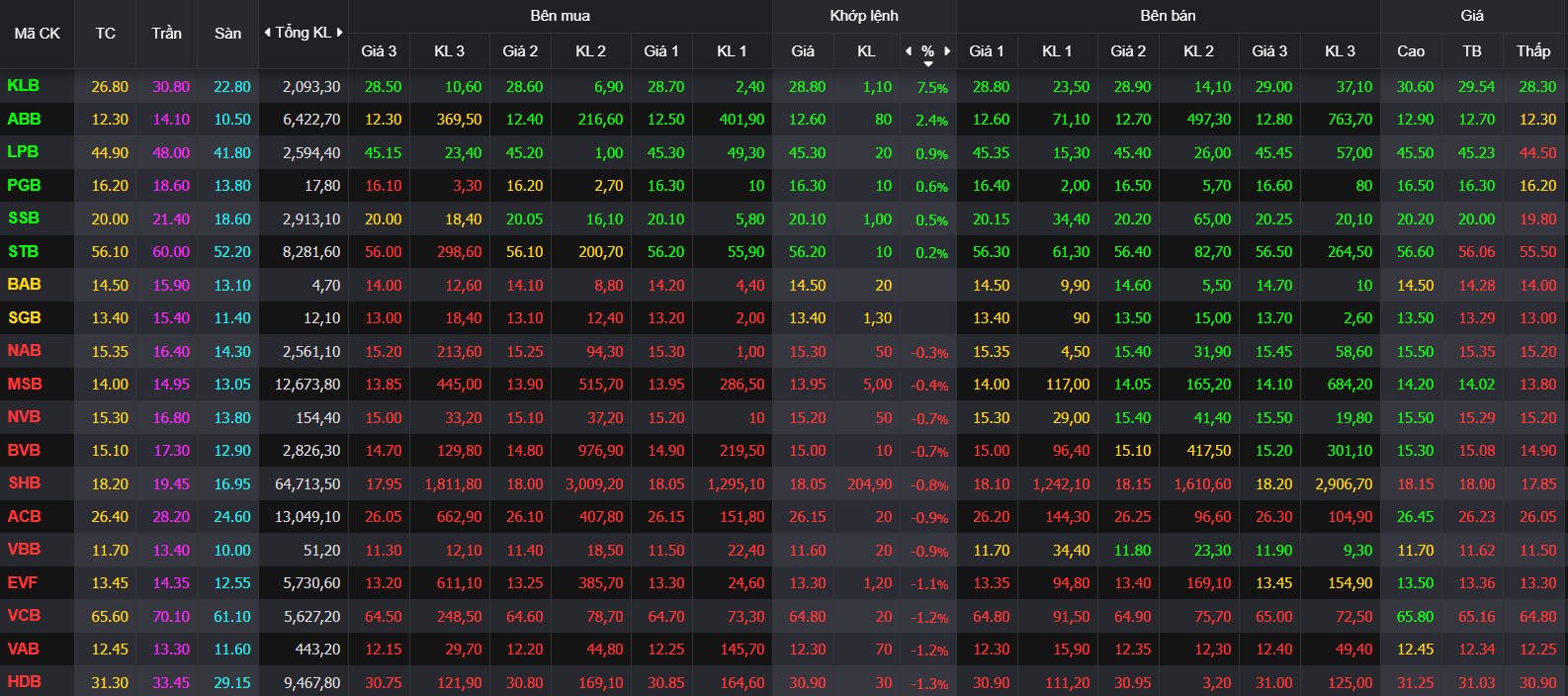Sort by the TC reference price header
The height and width of the screenshot is (696, 1568).
point(106,34)
